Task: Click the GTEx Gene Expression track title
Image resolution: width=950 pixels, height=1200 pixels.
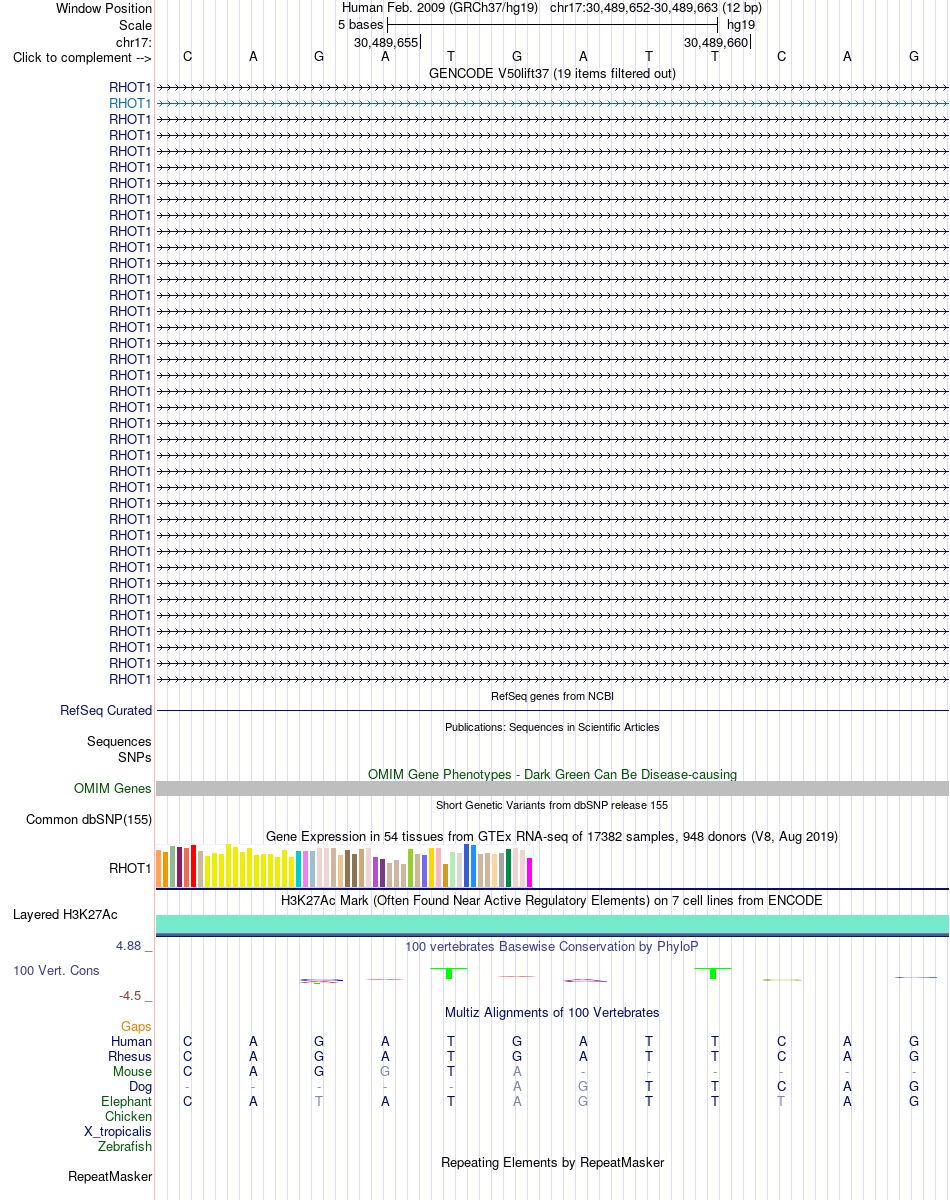Action: coord(552,836)
